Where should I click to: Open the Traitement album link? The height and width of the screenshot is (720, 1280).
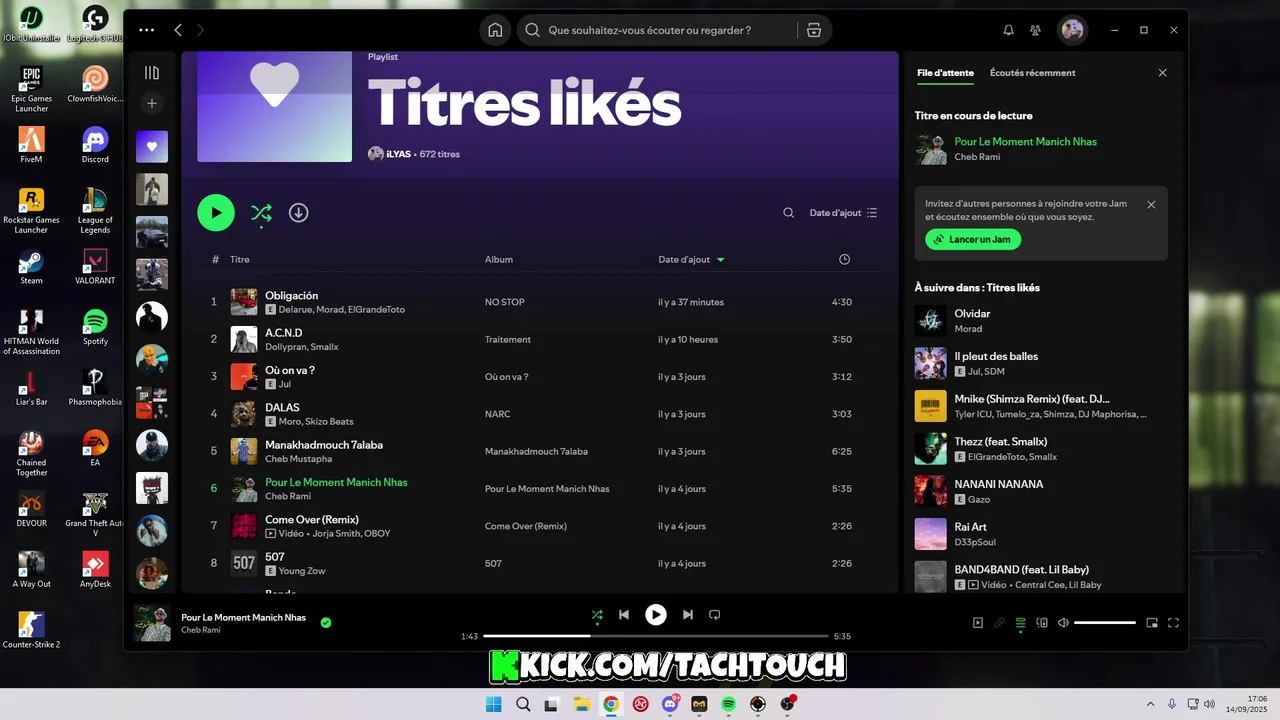coord(508,339)
